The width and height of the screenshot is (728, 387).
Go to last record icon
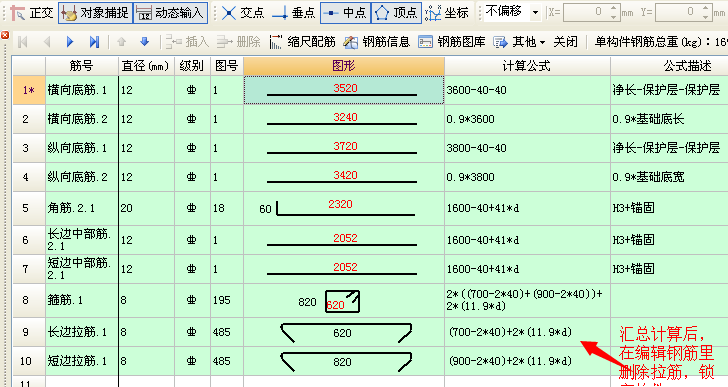pyautogui.click(x=94, y=42)
